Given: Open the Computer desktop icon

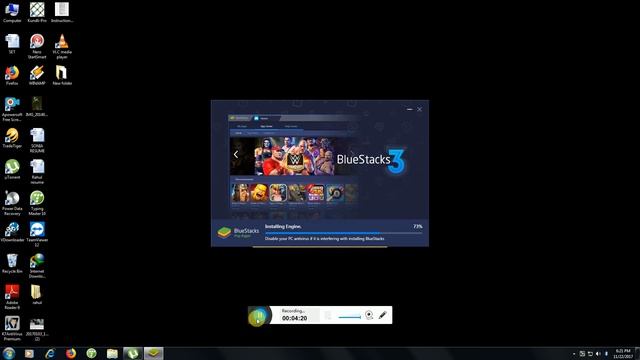Looking at the screenshot, I should coord(12,12).
